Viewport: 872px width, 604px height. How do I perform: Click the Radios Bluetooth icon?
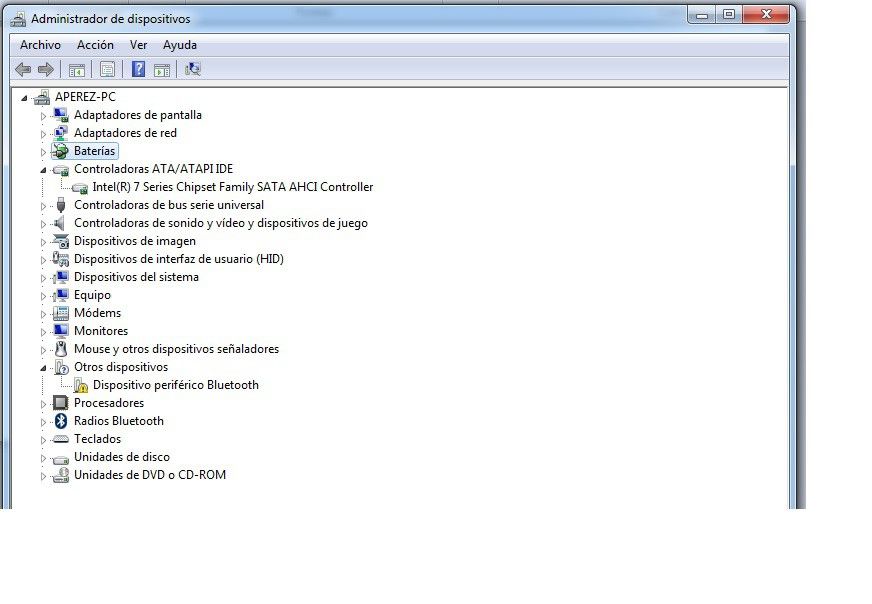pos(61,421)
